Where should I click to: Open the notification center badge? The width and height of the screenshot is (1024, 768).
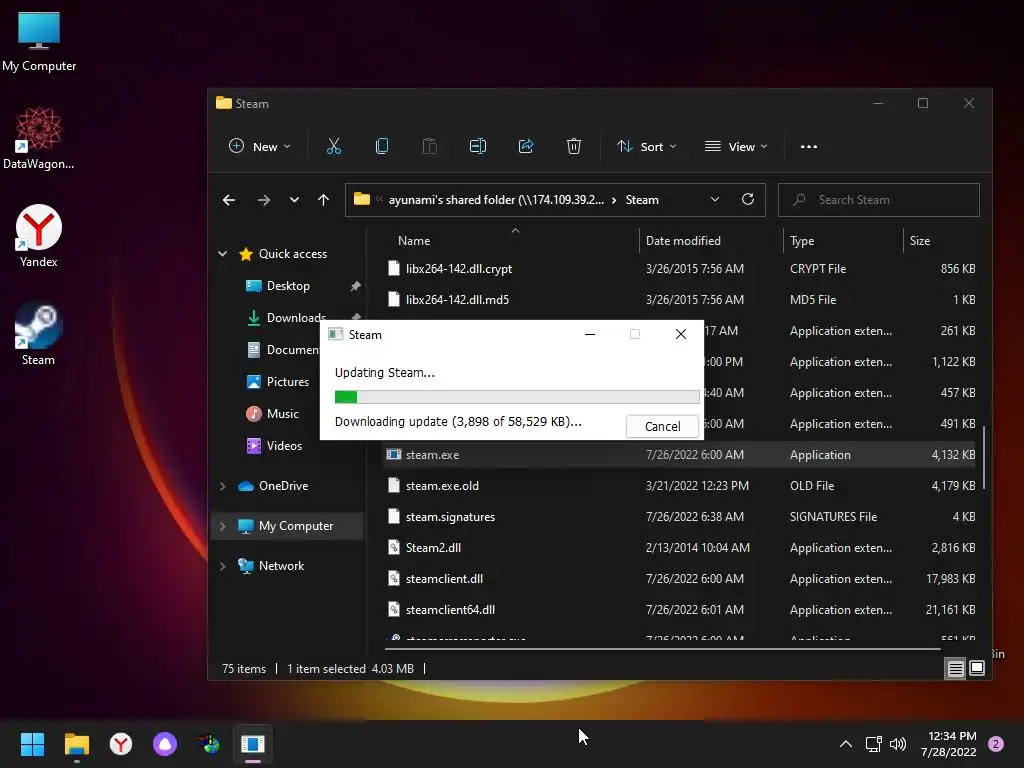point(996,744)
